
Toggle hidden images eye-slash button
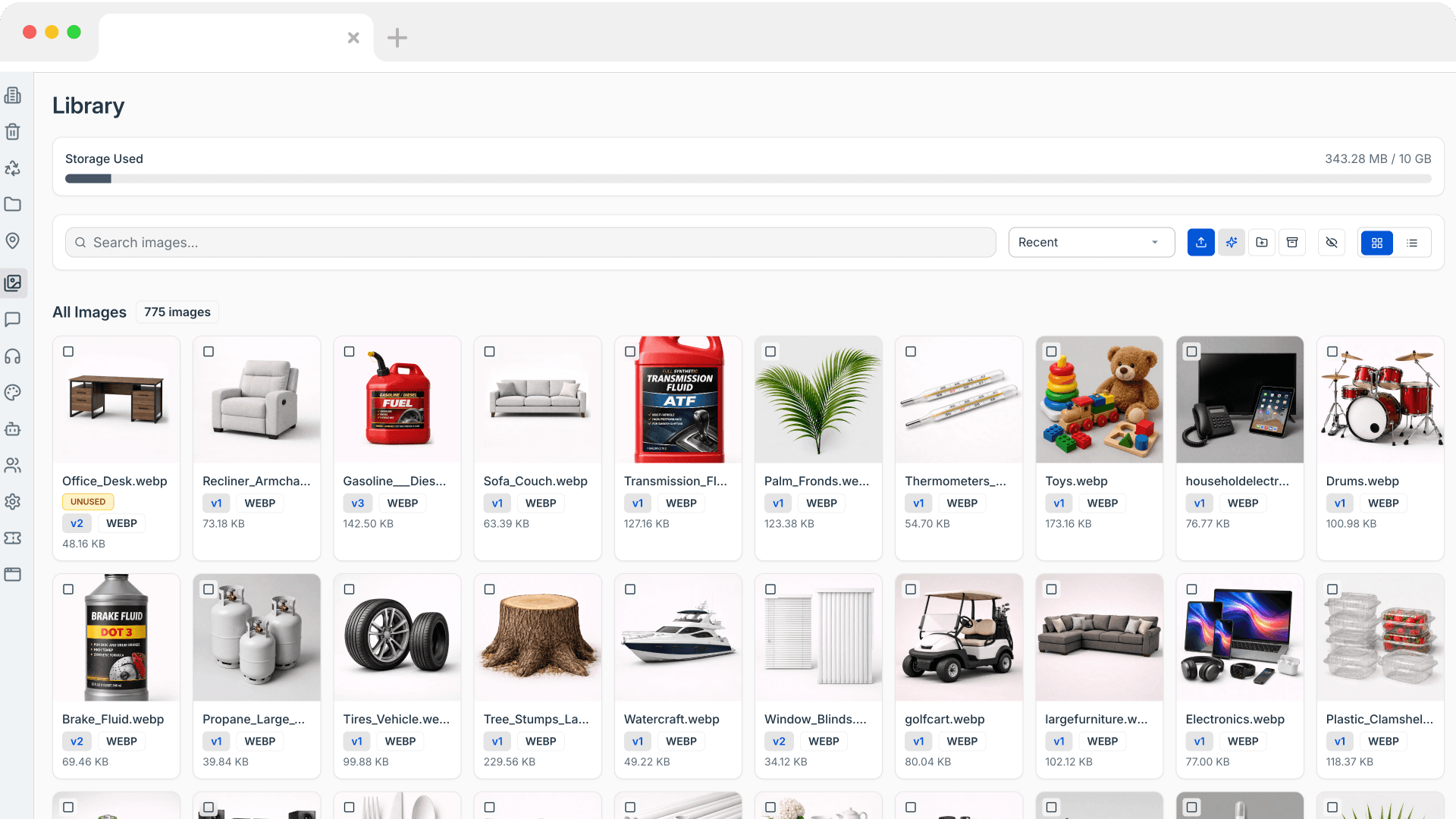(1332, 243)
